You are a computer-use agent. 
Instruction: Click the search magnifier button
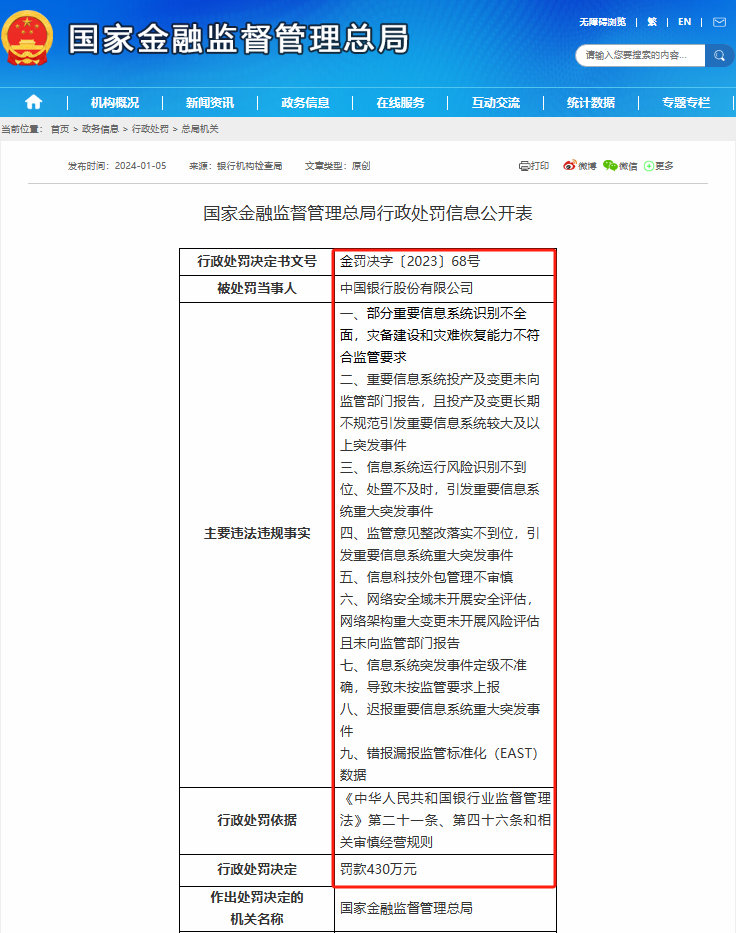coord(719,55)
